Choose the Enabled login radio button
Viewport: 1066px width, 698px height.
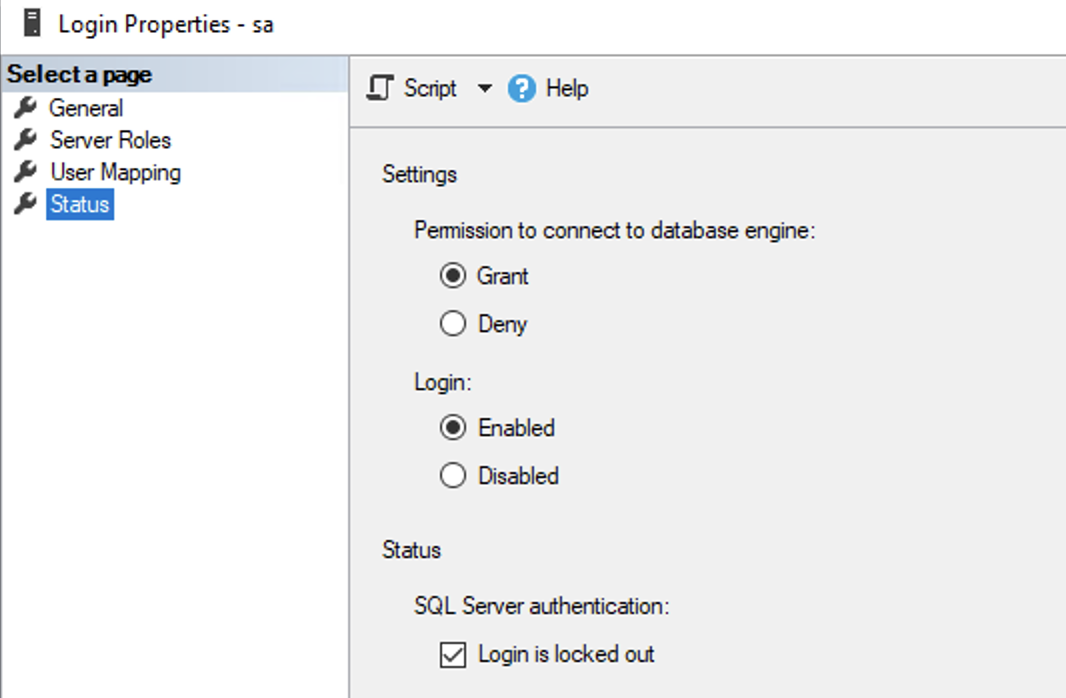[453, 428]
